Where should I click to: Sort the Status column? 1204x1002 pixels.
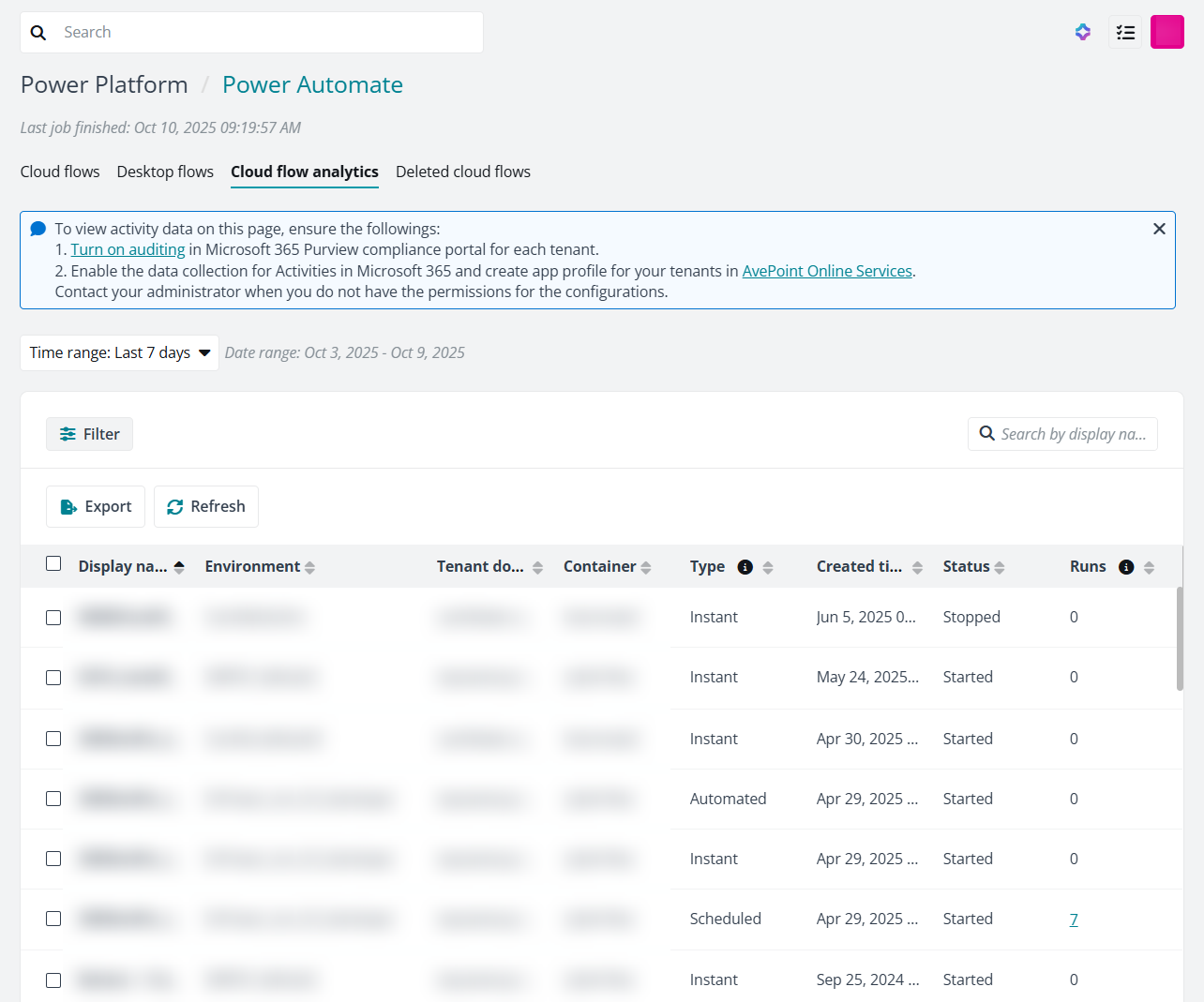(x=1000, y=566)
